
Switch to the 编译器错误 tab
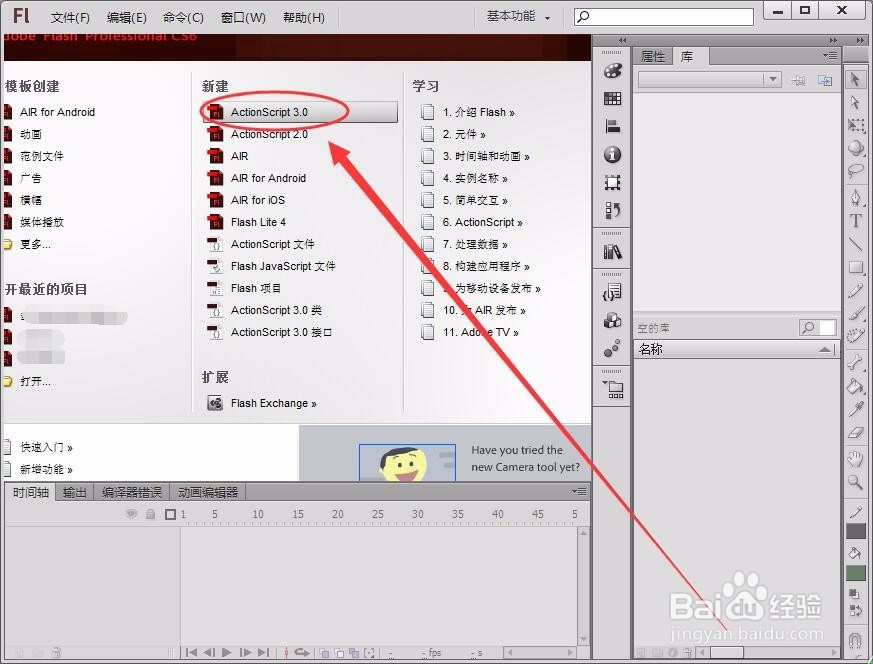pyautogui.click(x=132, y=493)
